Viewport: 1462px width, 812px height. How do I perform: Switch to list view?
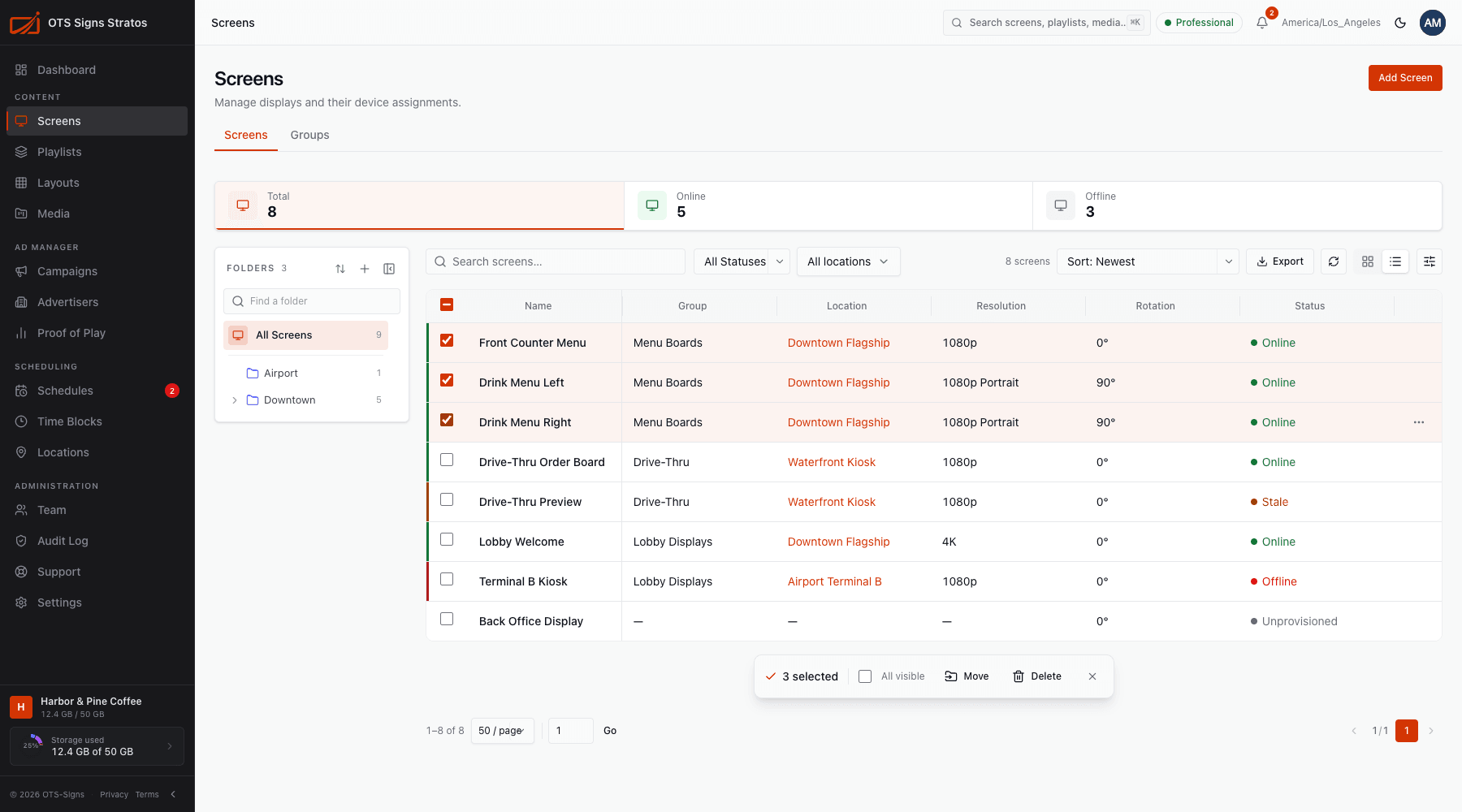1395,261
